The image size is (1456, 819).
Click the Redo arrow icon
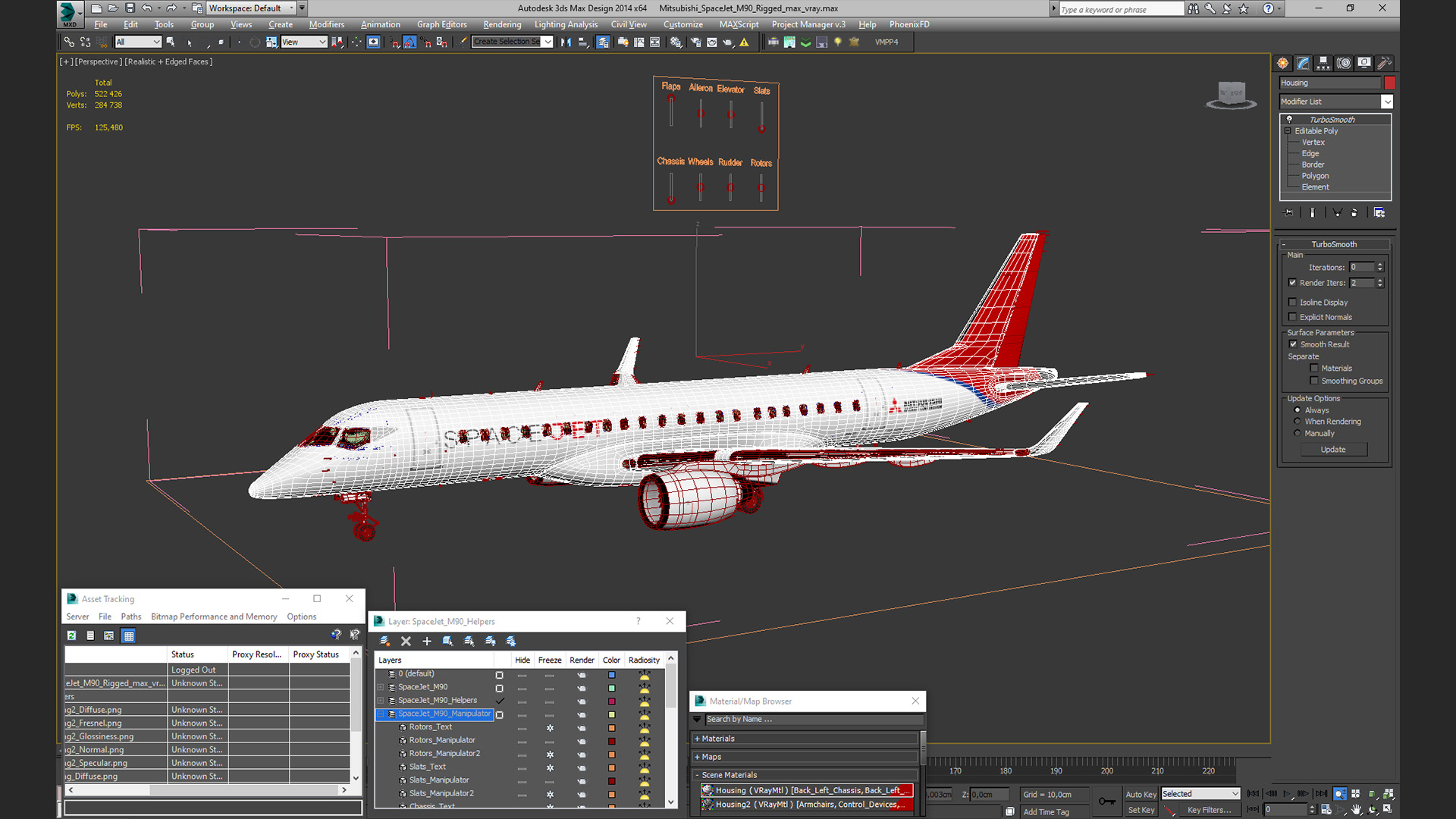point(171,8)
